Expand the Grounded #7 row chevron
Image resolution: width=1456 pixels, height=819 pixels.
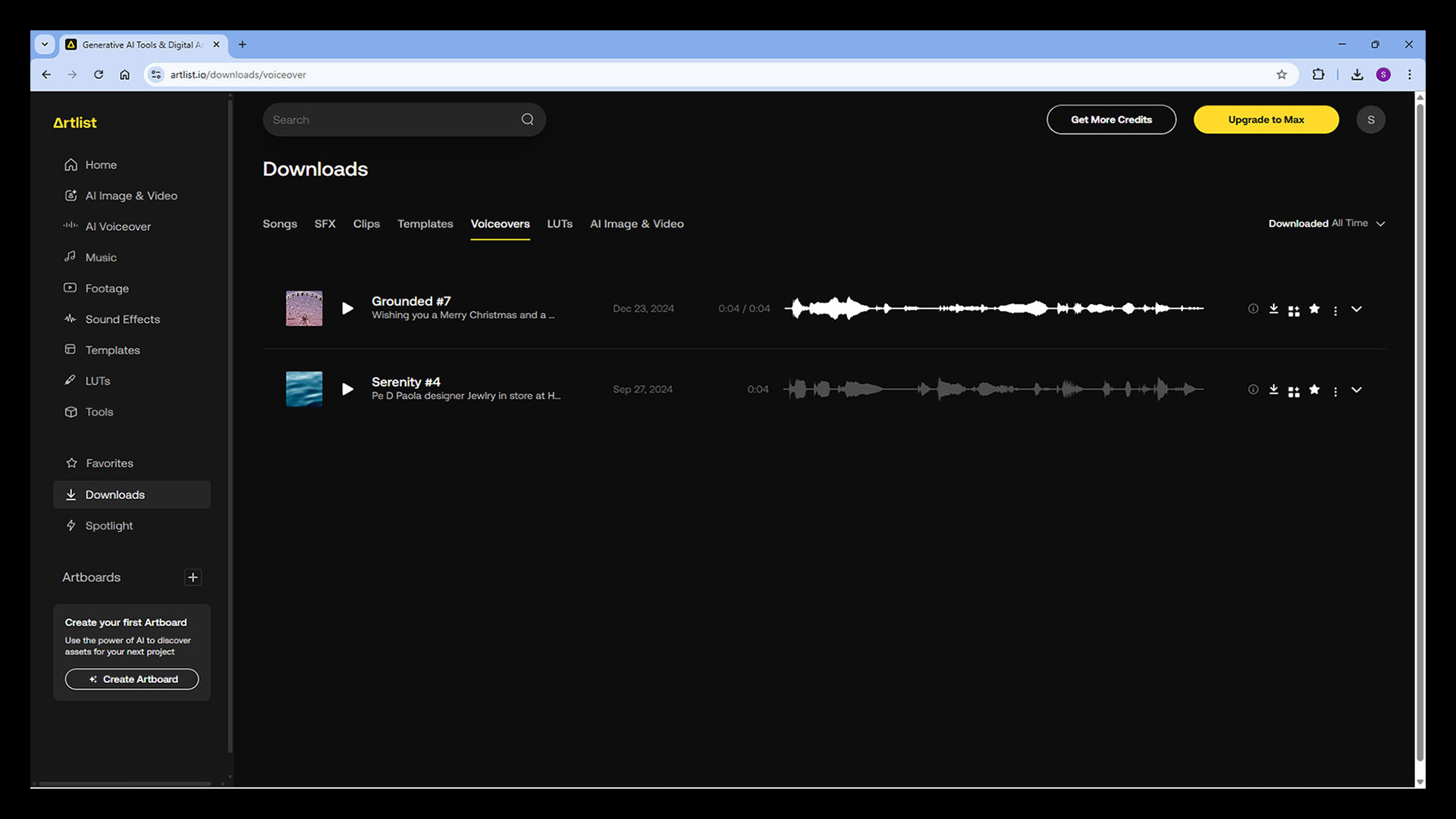point(1357,309)
